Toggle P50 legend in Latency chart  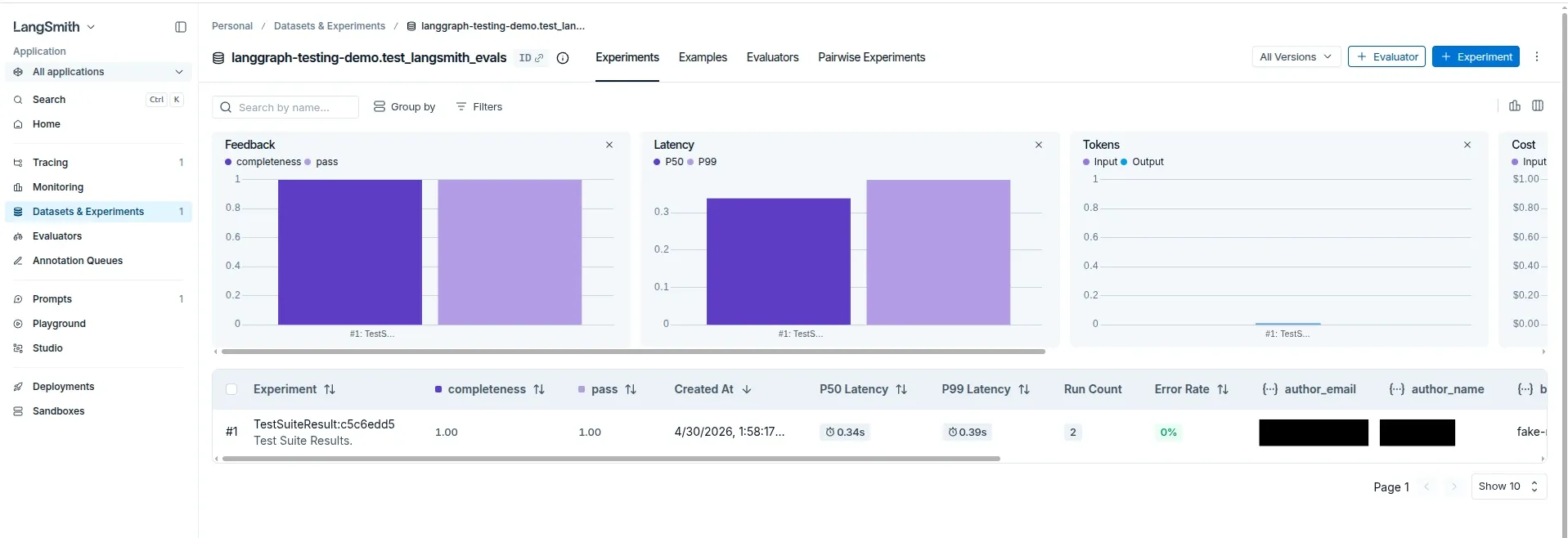tap(669, 162)
